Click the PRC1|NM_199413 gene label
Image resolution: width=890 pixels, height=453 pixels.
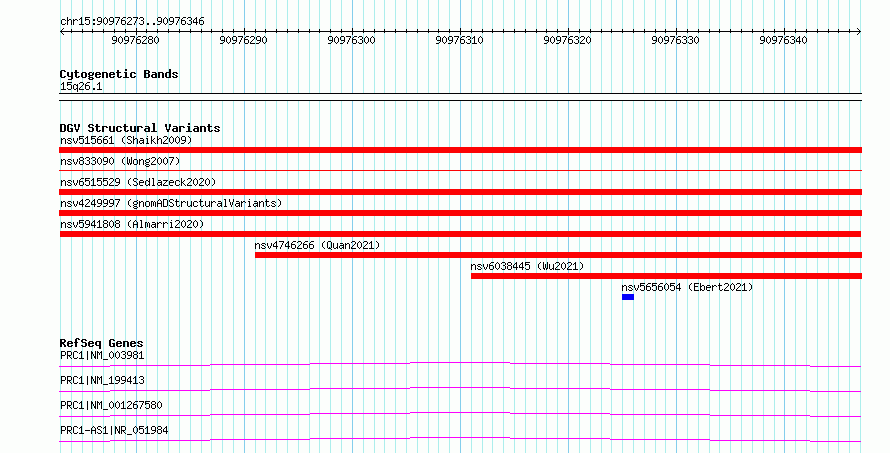point(102,380)
